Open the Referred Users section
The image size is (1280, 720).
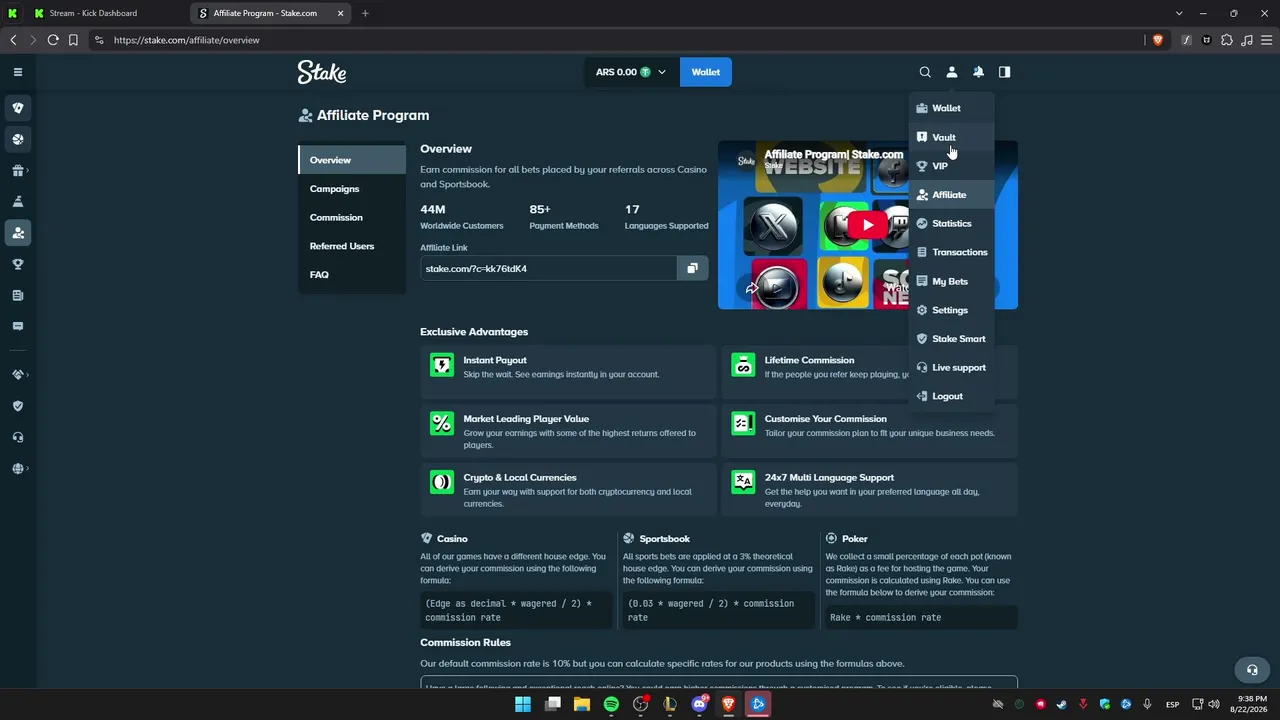352,246
